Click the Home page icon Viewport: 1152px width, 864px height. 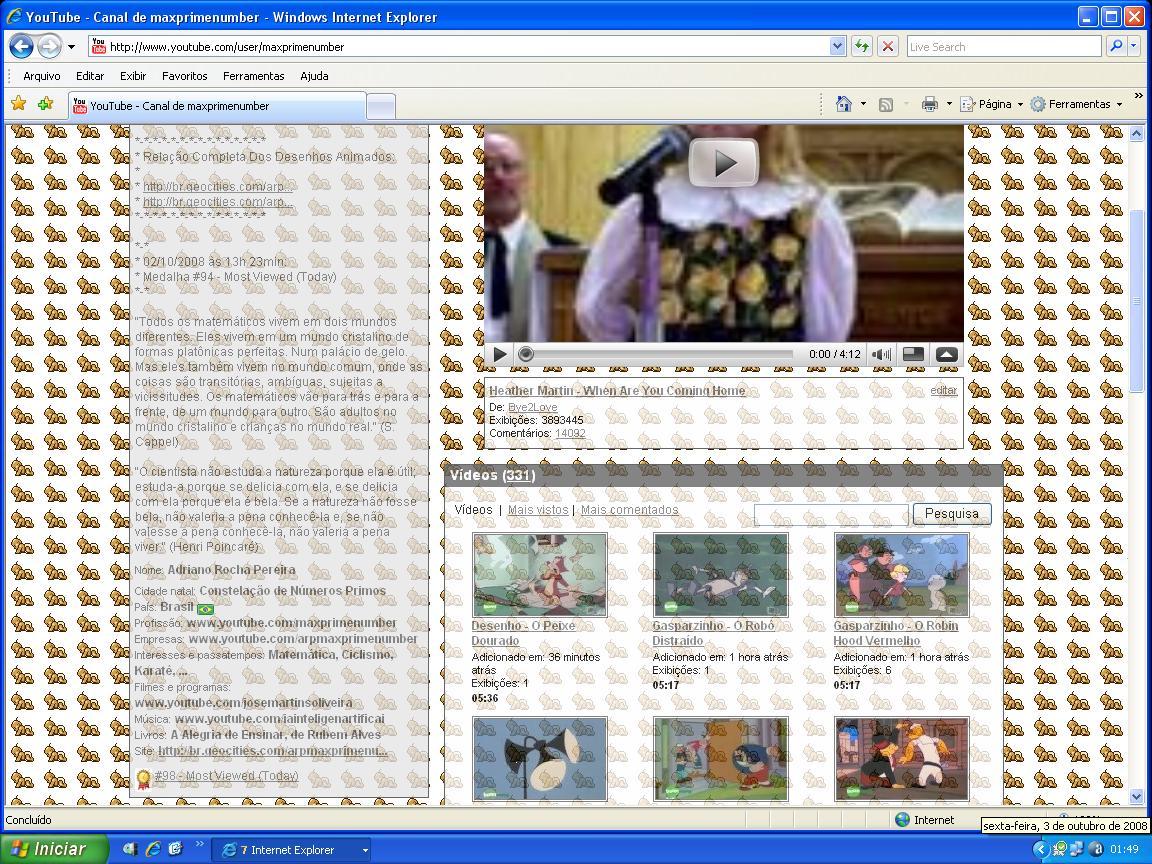coord(844,104)
